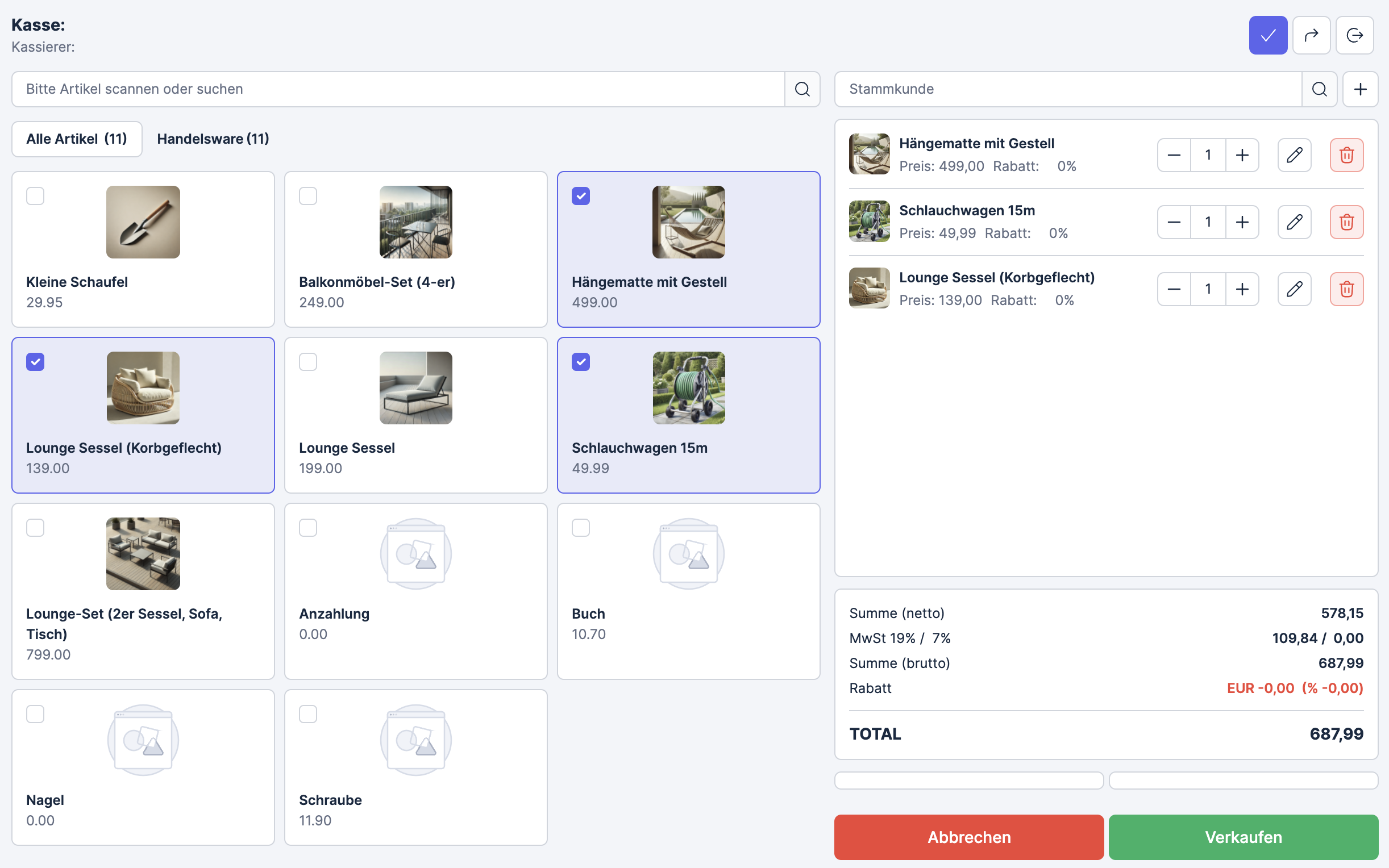Add new customer with plus icon
Screen dimensions: 1389x868
(x=1359, y=89)
